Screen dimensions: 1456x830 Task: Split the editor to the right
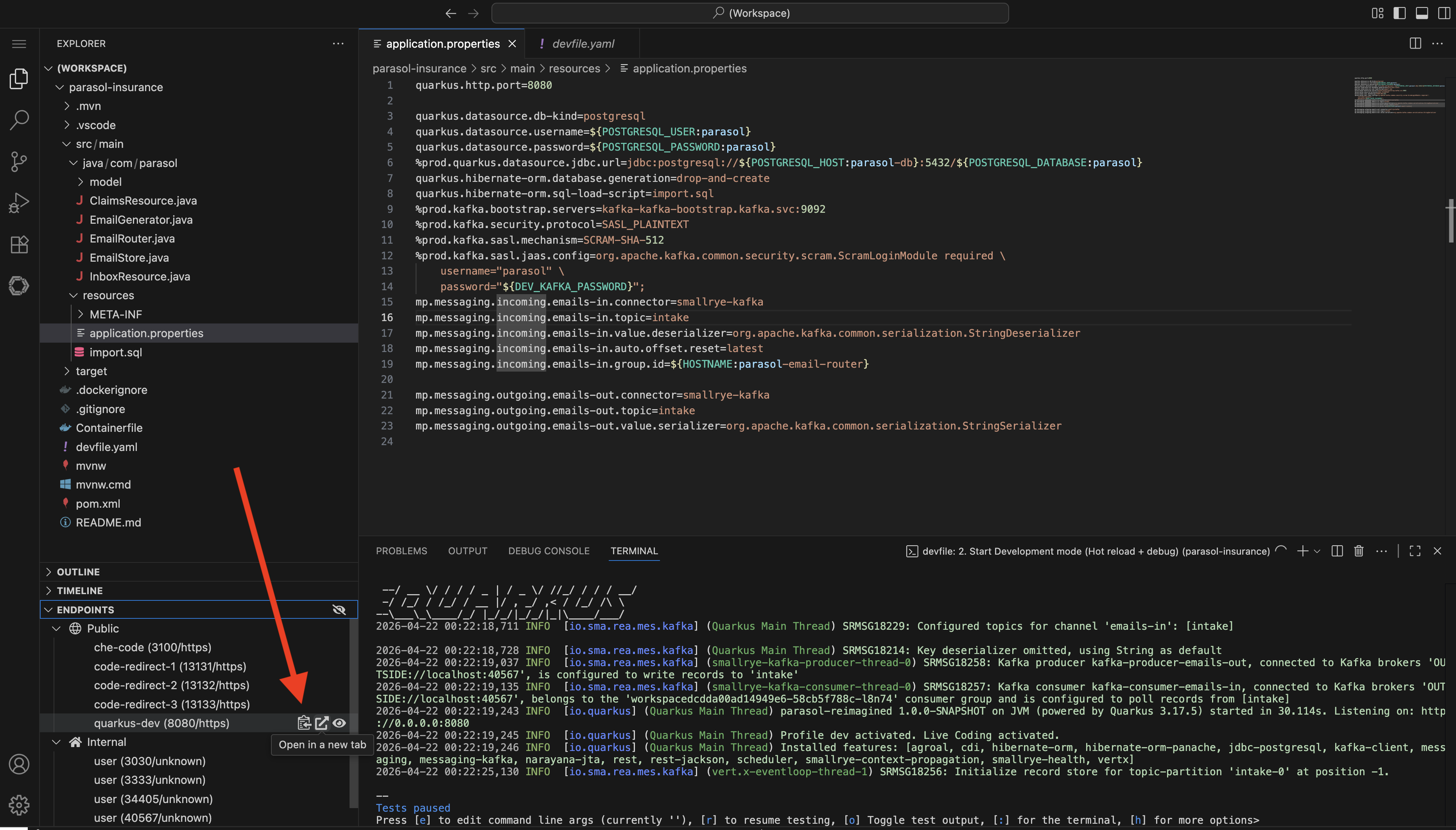click(x=1415, y=43)
